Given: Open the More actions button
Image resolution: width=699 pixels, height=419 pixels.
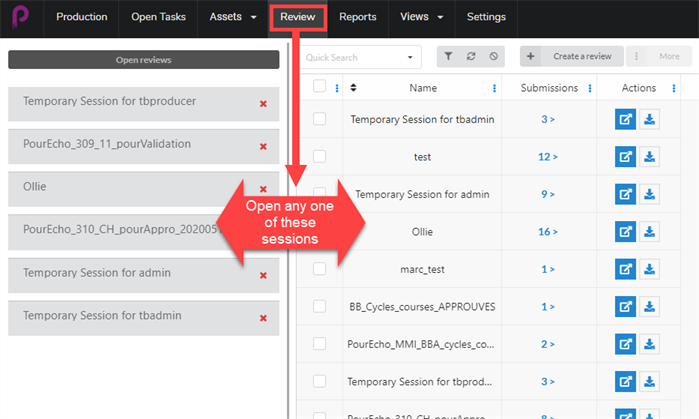Looking at the screenshot, I should click(659, 57).
